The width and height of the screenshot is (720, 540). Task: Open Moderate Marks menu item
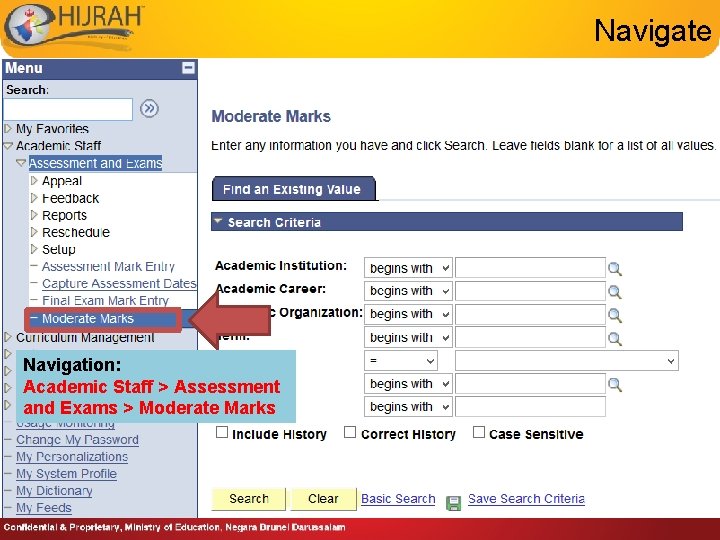point(87,319)
